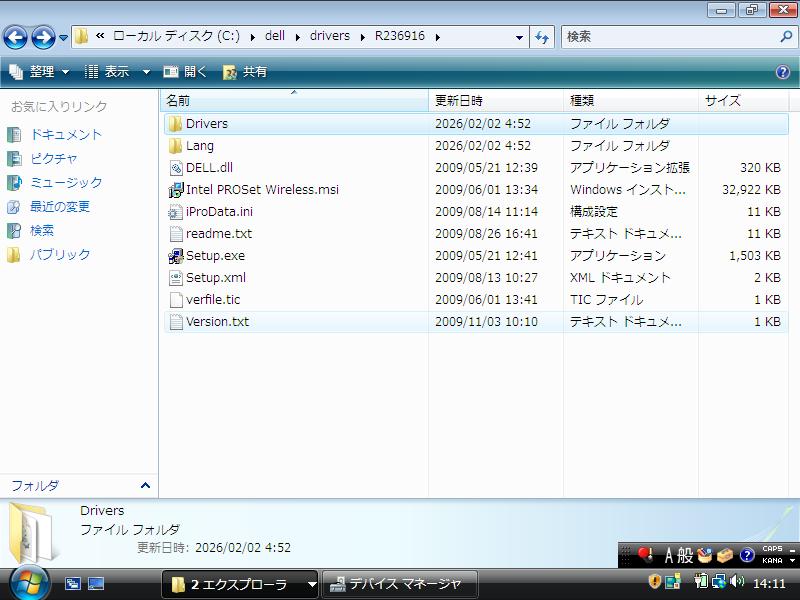Screen dimensions: 800x600
Task: Toggle KANA indicator in language bar
Action: (x=772, y=560)
